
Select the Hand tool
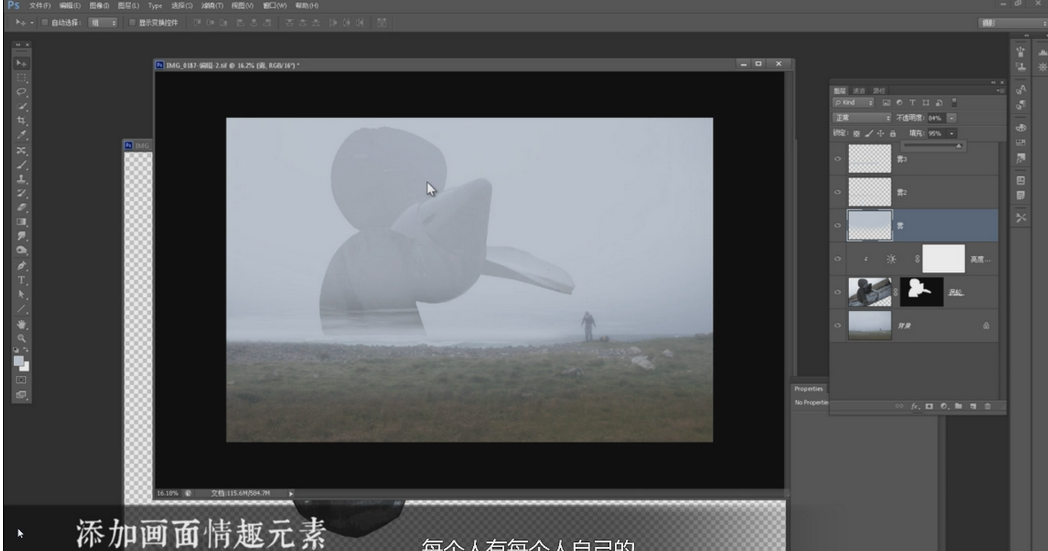tap(21, 324)
